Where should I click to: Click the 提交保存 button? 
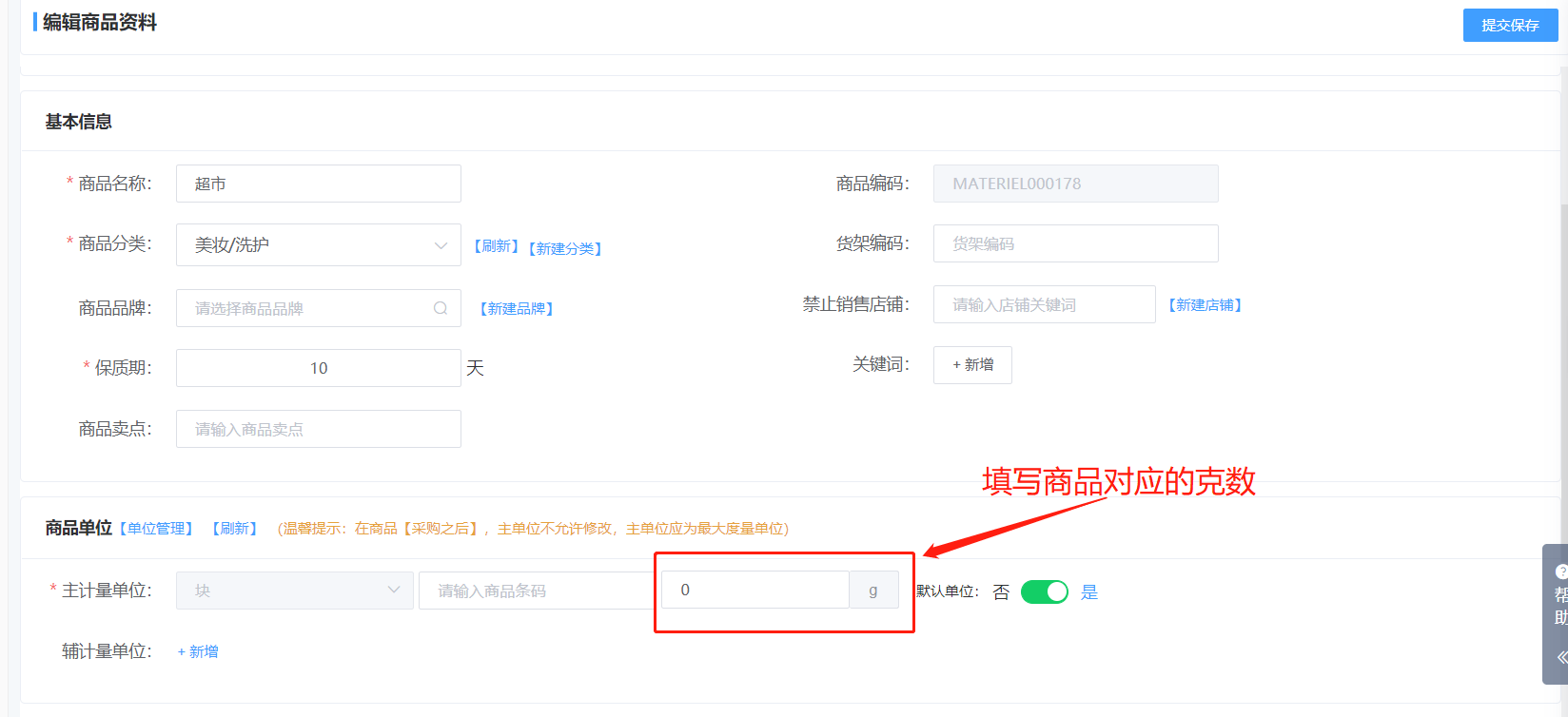pyautogui.click(x=1509, y=26)
